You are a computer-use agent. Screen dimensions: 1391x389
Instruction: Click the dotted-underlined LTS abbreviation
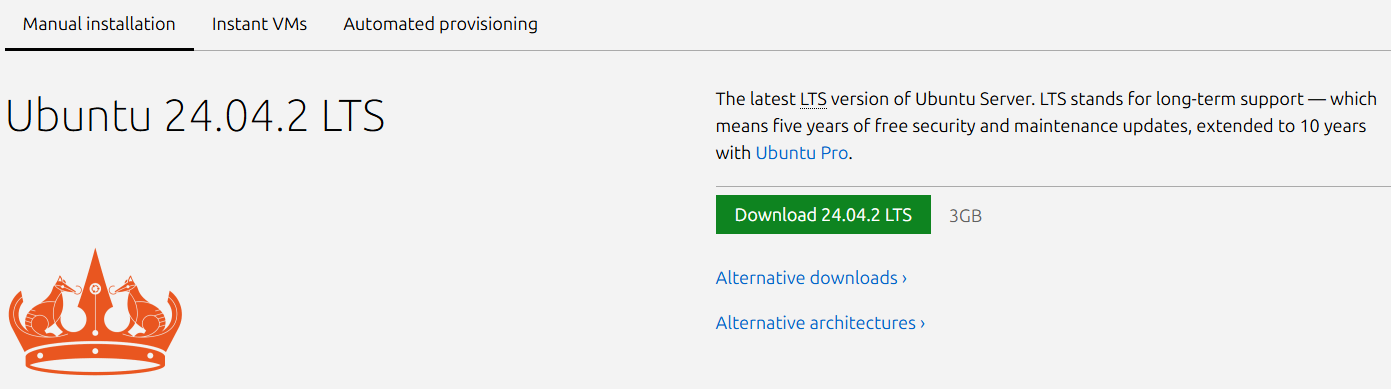[x=812, y=99]
